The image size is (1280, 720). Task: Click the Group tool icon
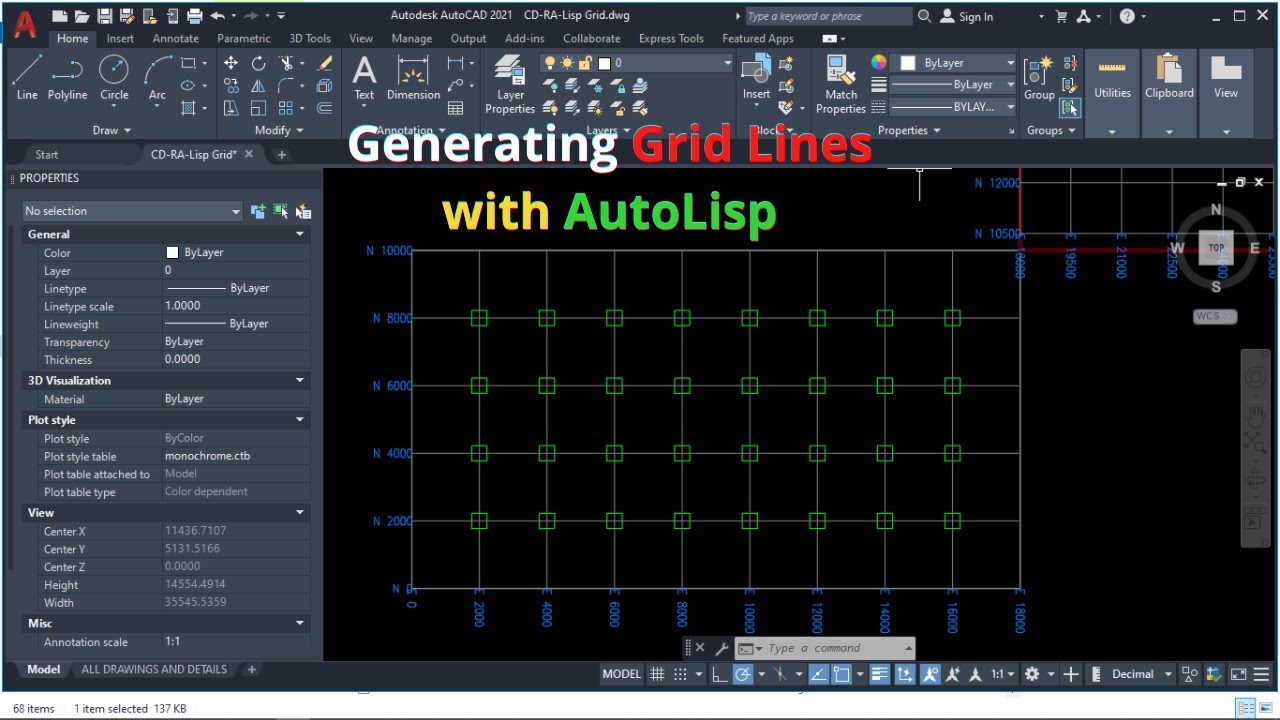click(x=1039, y=78)
